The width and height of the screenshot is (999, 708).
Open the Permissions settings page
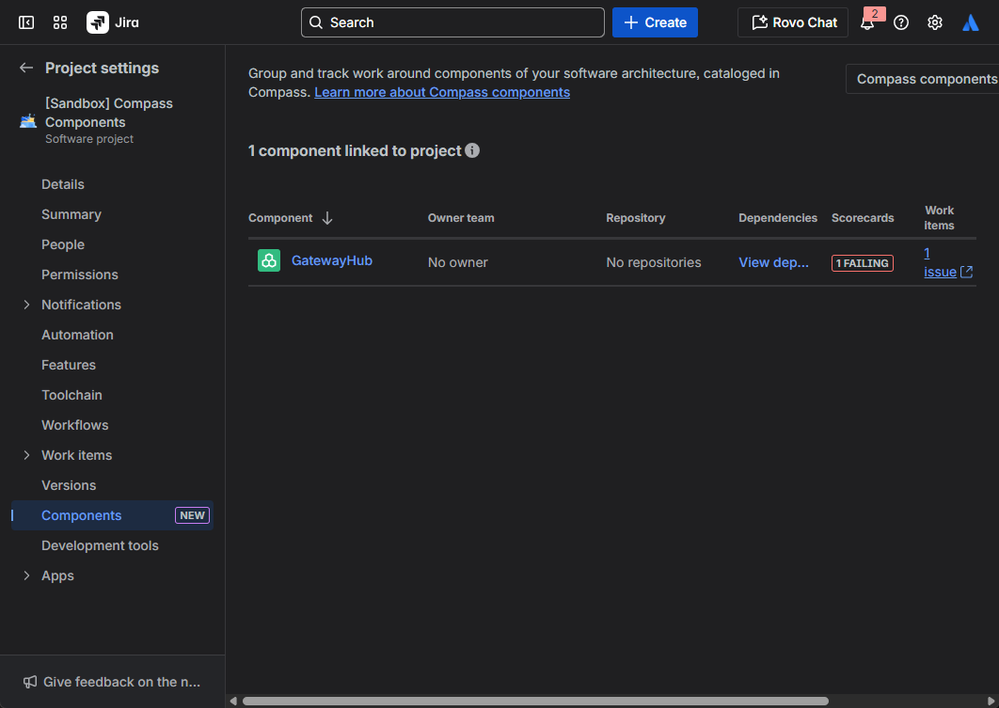point(80,274)
